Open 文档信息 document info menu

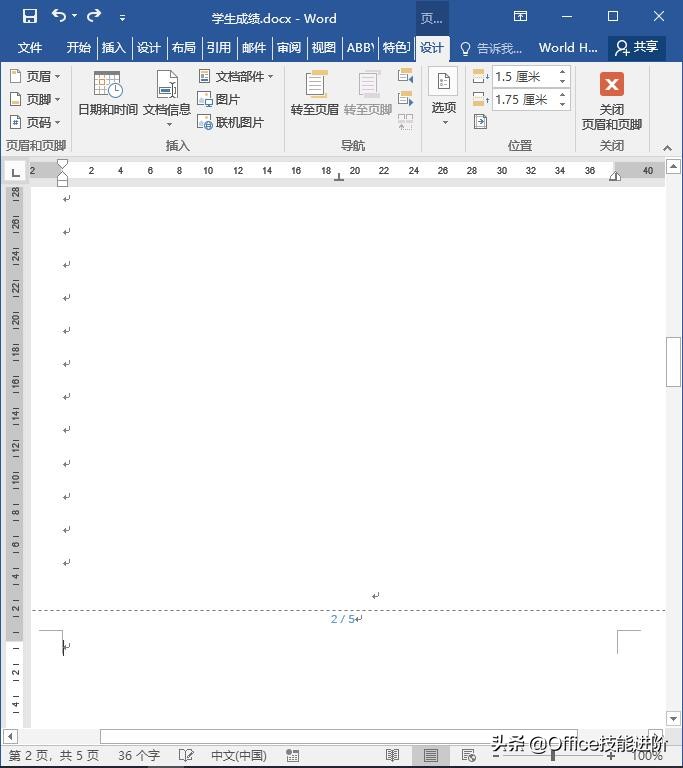167,98
